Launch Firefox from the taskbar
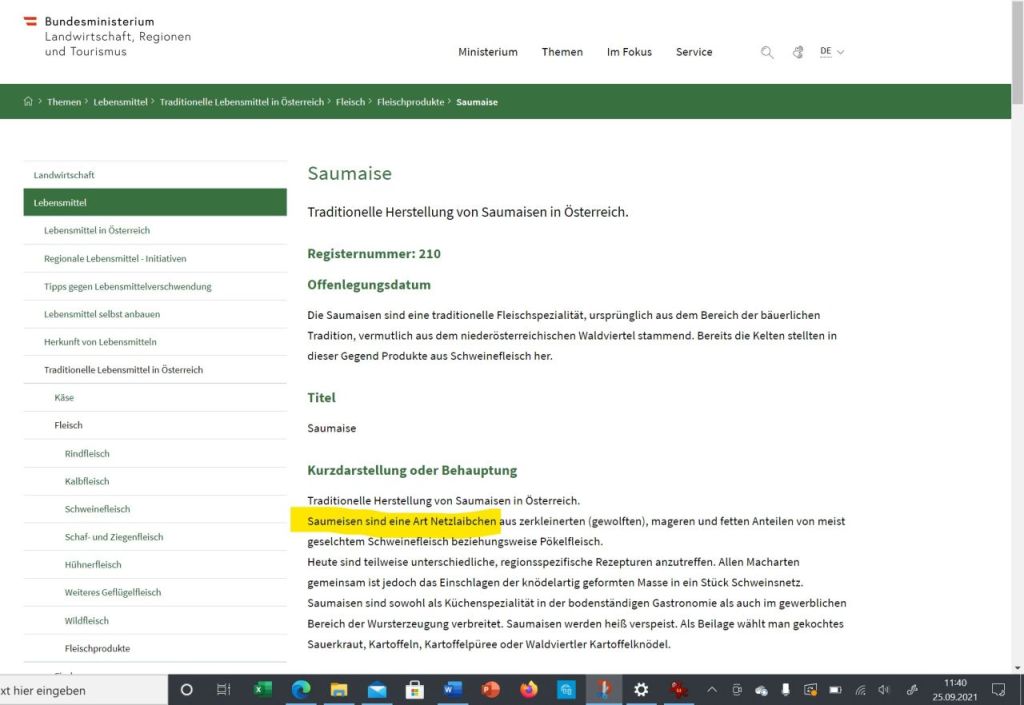This screenshot has height=705, width=1024. click(529, 690)
